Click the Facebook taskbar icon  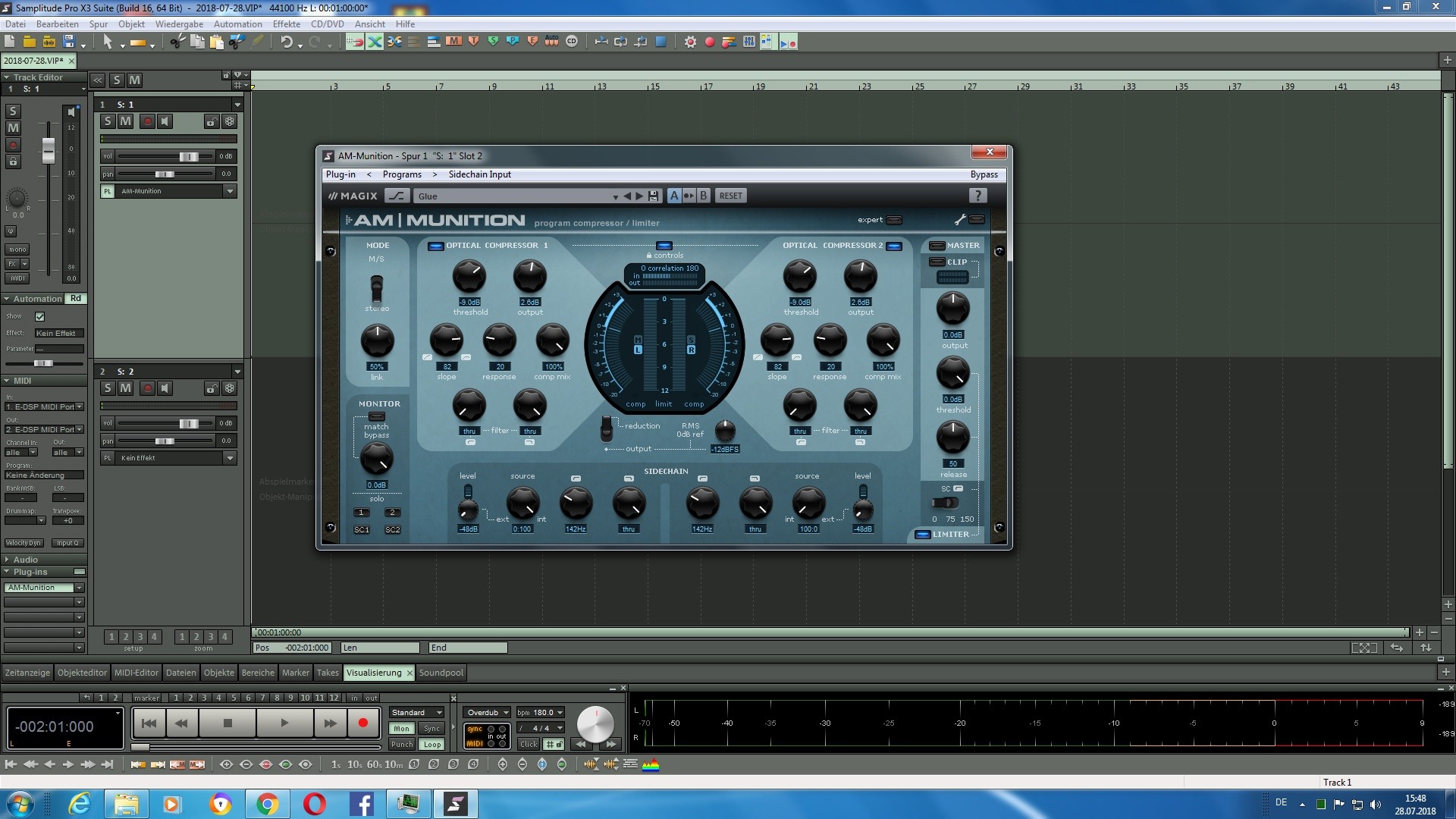362,804
